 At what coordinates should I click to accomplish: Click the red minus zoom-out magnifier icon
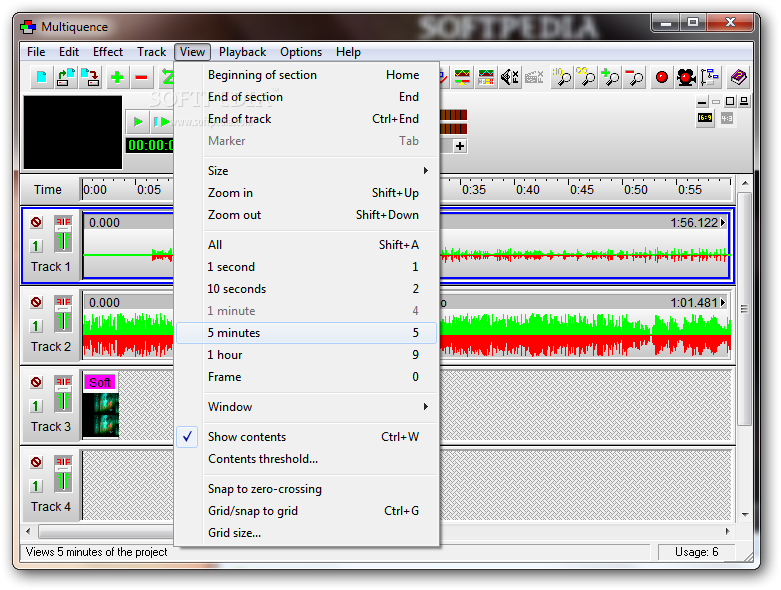click(x=634, y=78)
